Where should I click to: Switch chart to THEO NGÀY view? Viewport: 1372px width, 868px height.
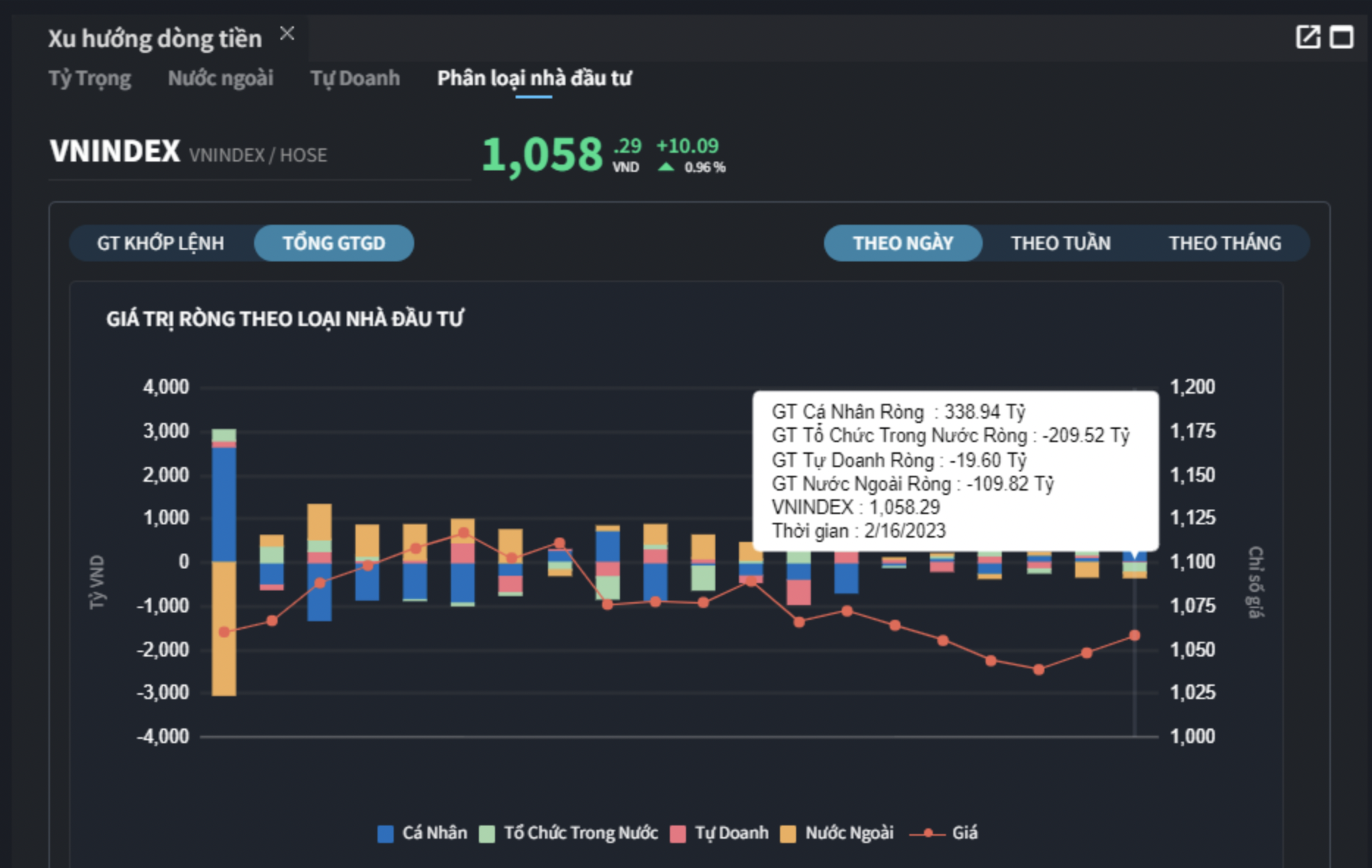click(903, 243)
